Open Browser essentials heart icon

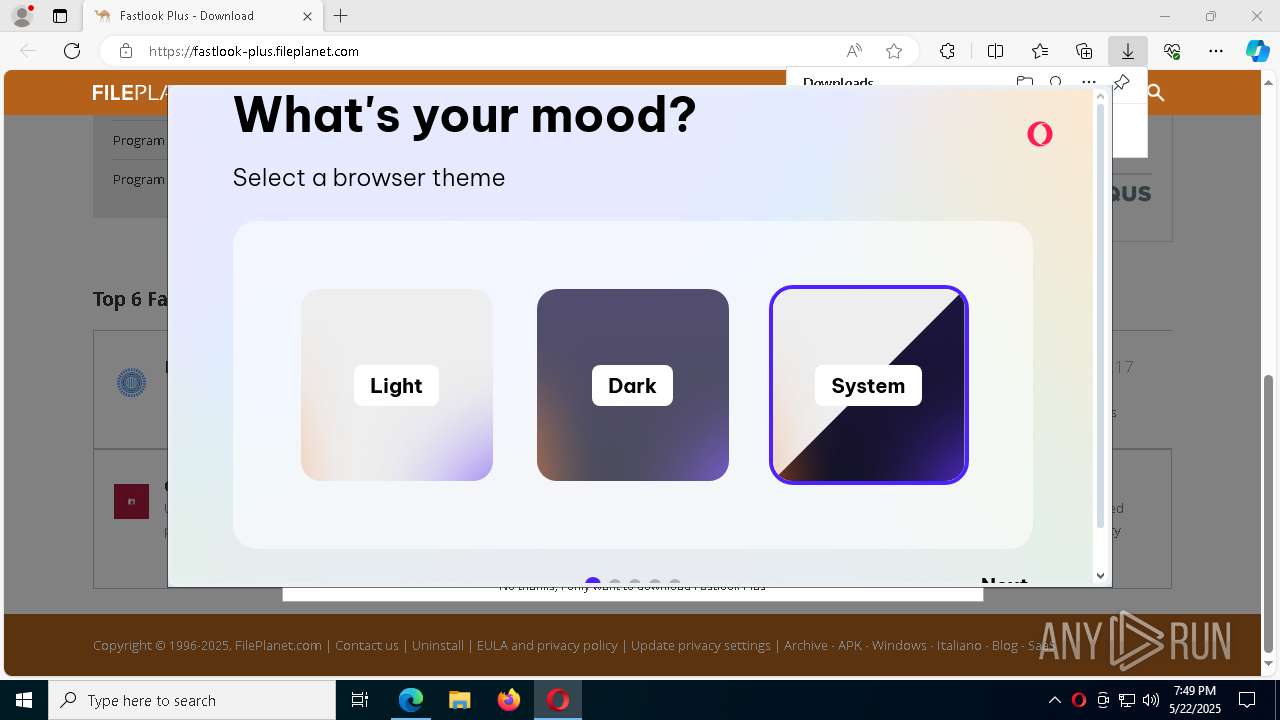tap(1172, 51)
